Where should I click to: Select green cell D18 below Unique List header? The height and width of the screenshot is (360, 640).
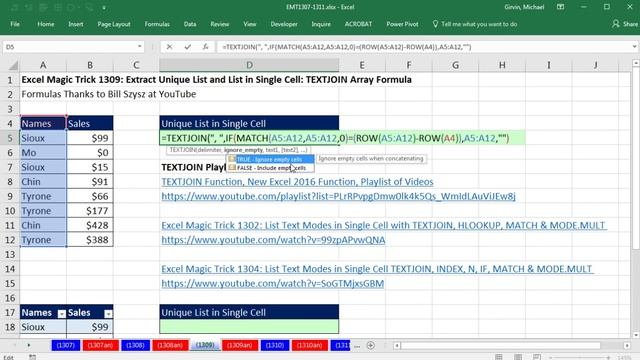pyautogui.click(x=249, y=327)
